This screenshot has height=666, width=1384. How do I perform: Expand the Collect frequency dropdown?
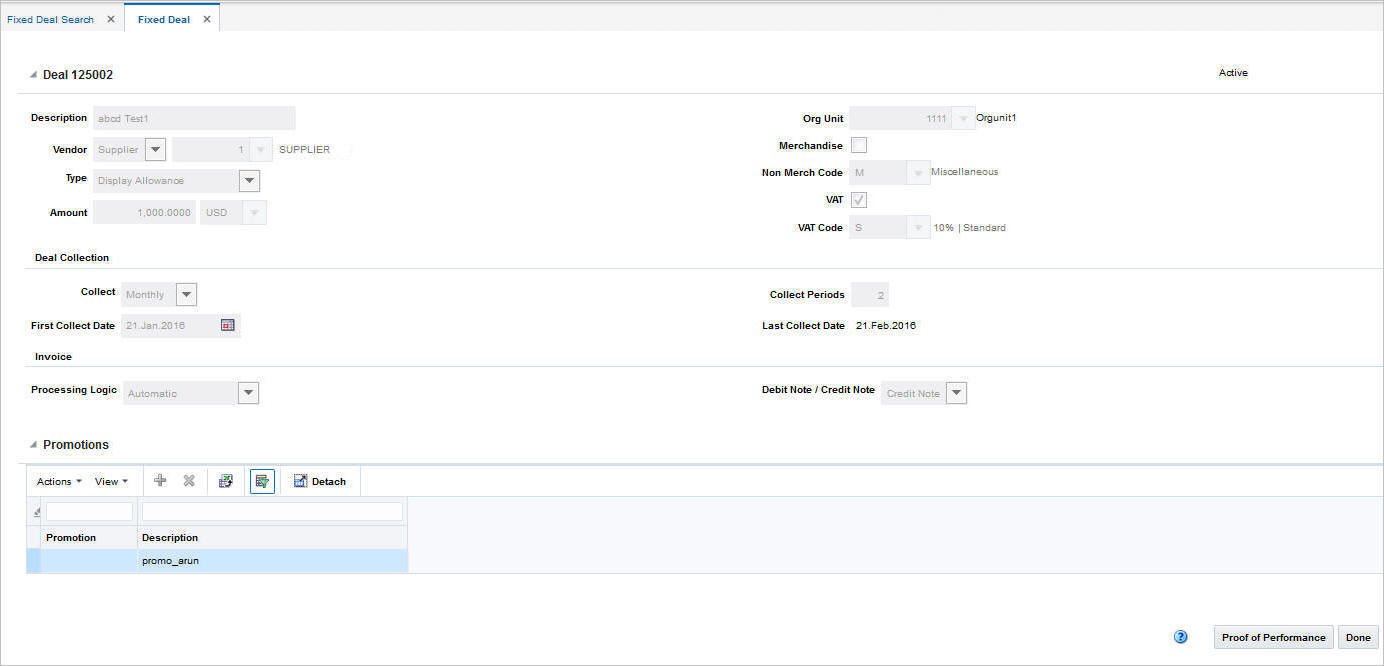(x=186, y=293)
